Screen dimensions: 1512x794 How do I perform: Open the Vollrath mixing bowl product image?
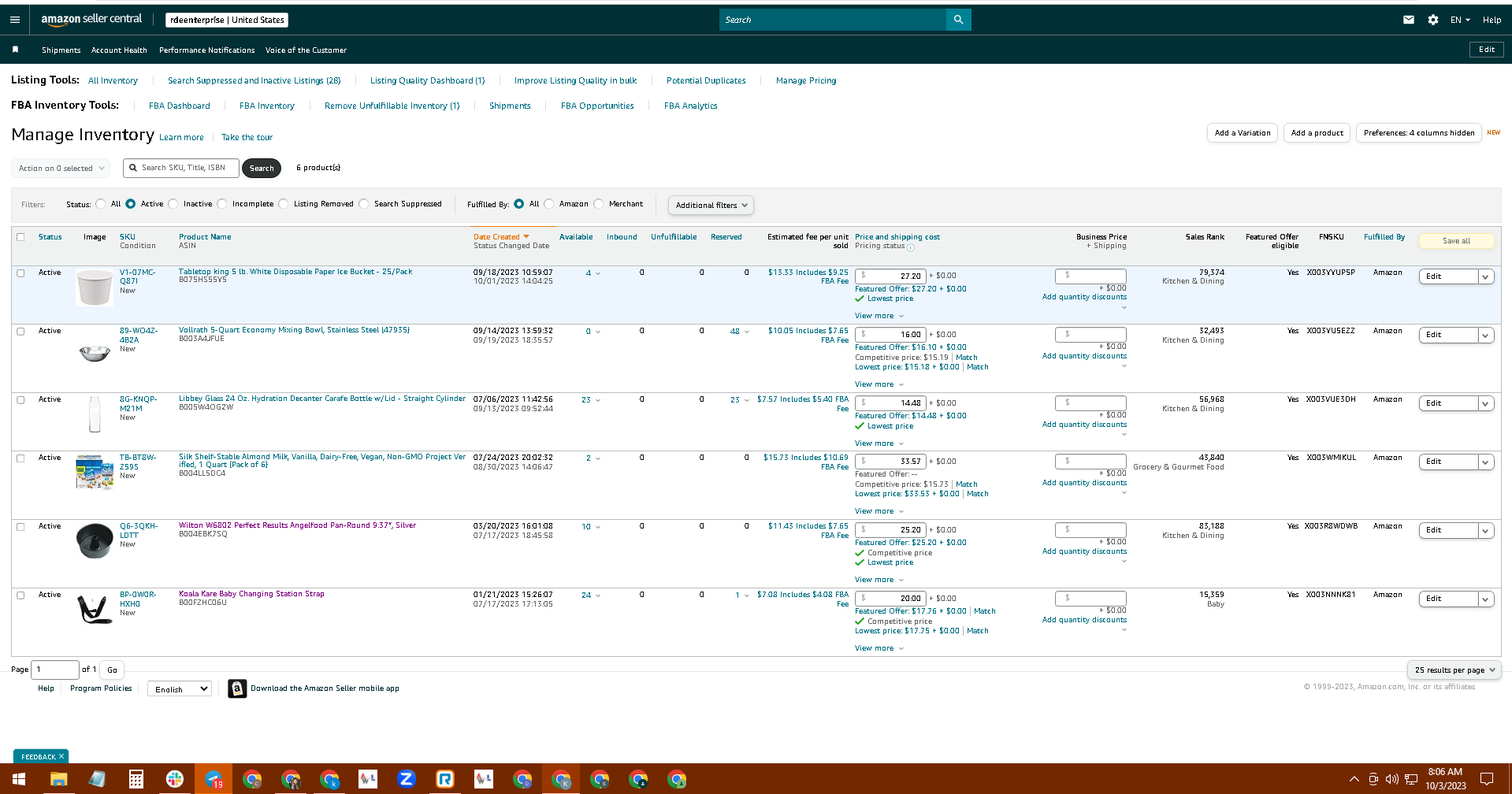point(95,353)
